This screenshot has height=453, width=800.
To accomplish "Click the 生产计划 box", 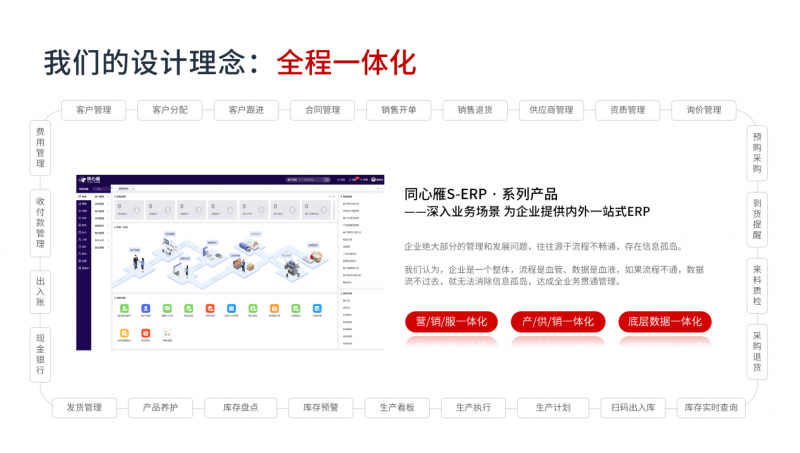I will (553, 408).
